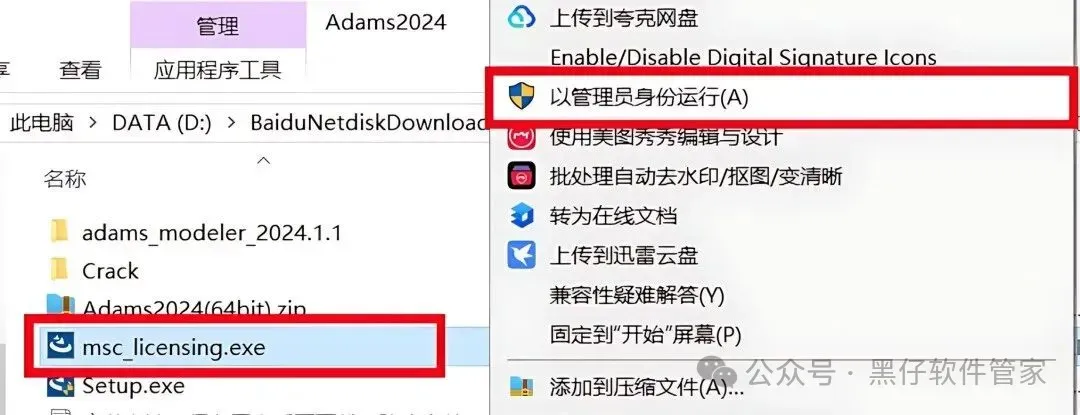Click the Setup.exe file icon

[61, 385]
